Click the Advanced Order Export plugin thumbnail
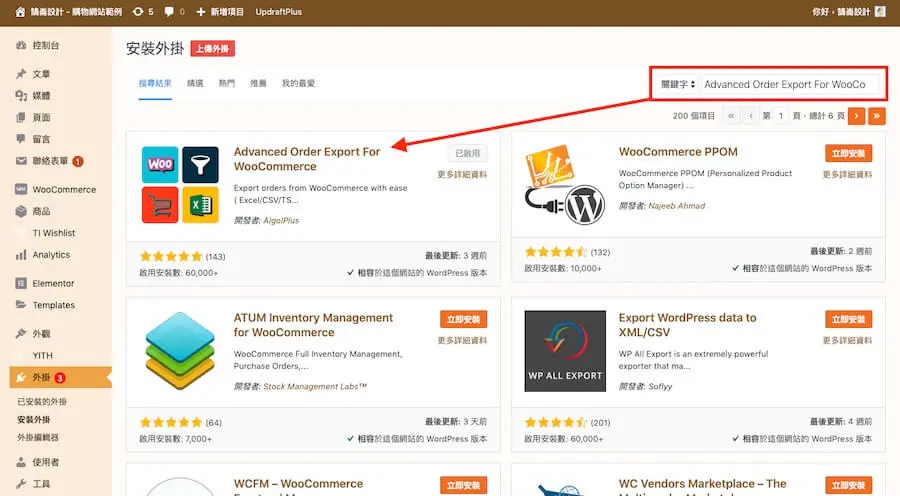 point(180,185)
